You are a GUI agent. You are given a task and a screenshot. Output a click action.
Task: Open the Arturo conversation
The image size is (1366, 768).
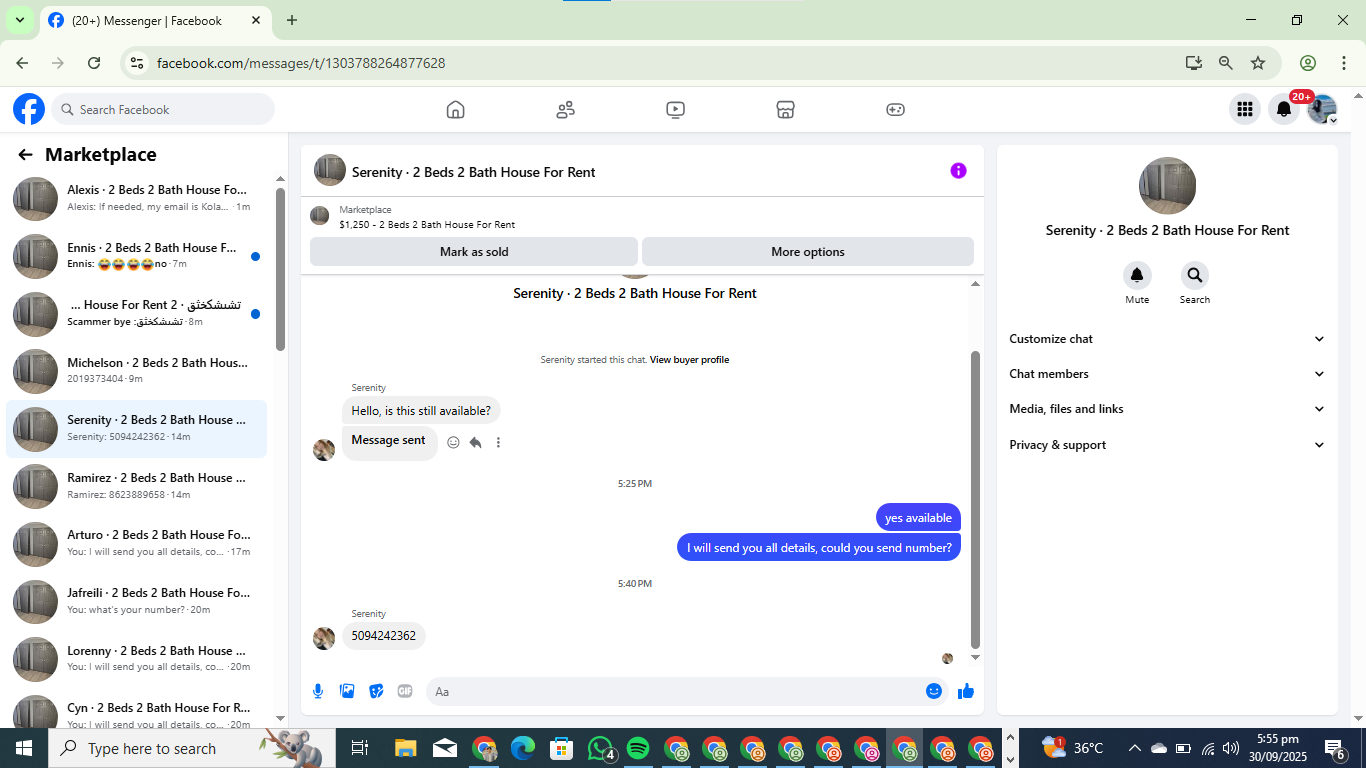(137, 543)
